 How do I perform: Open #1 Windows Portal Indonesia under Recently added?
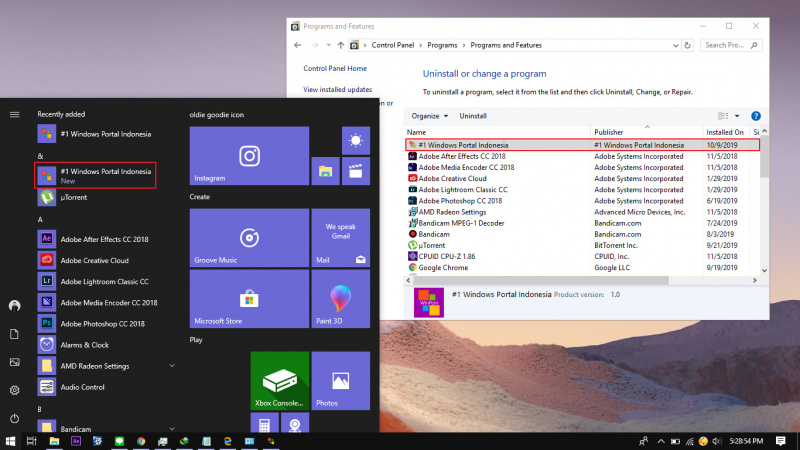pos(105,134)
